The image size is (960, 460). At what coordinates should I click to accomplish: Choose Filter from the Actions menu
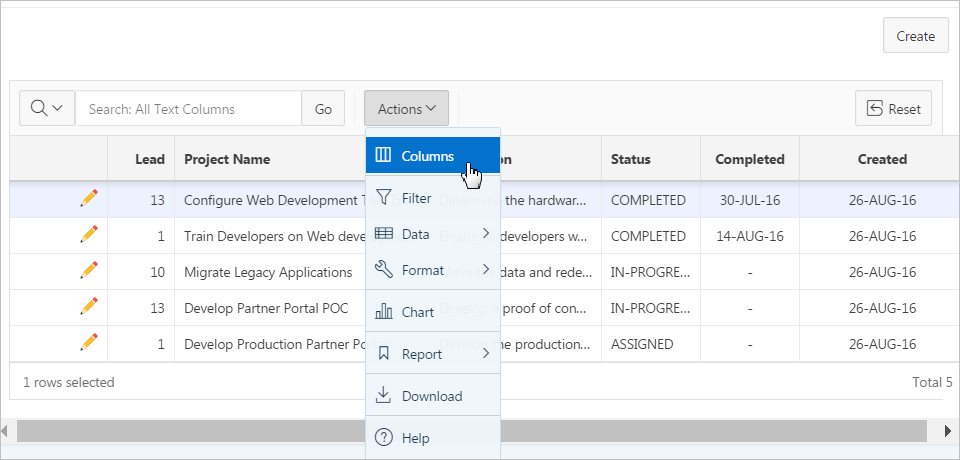pyautogui.click(x=432, y=198)
